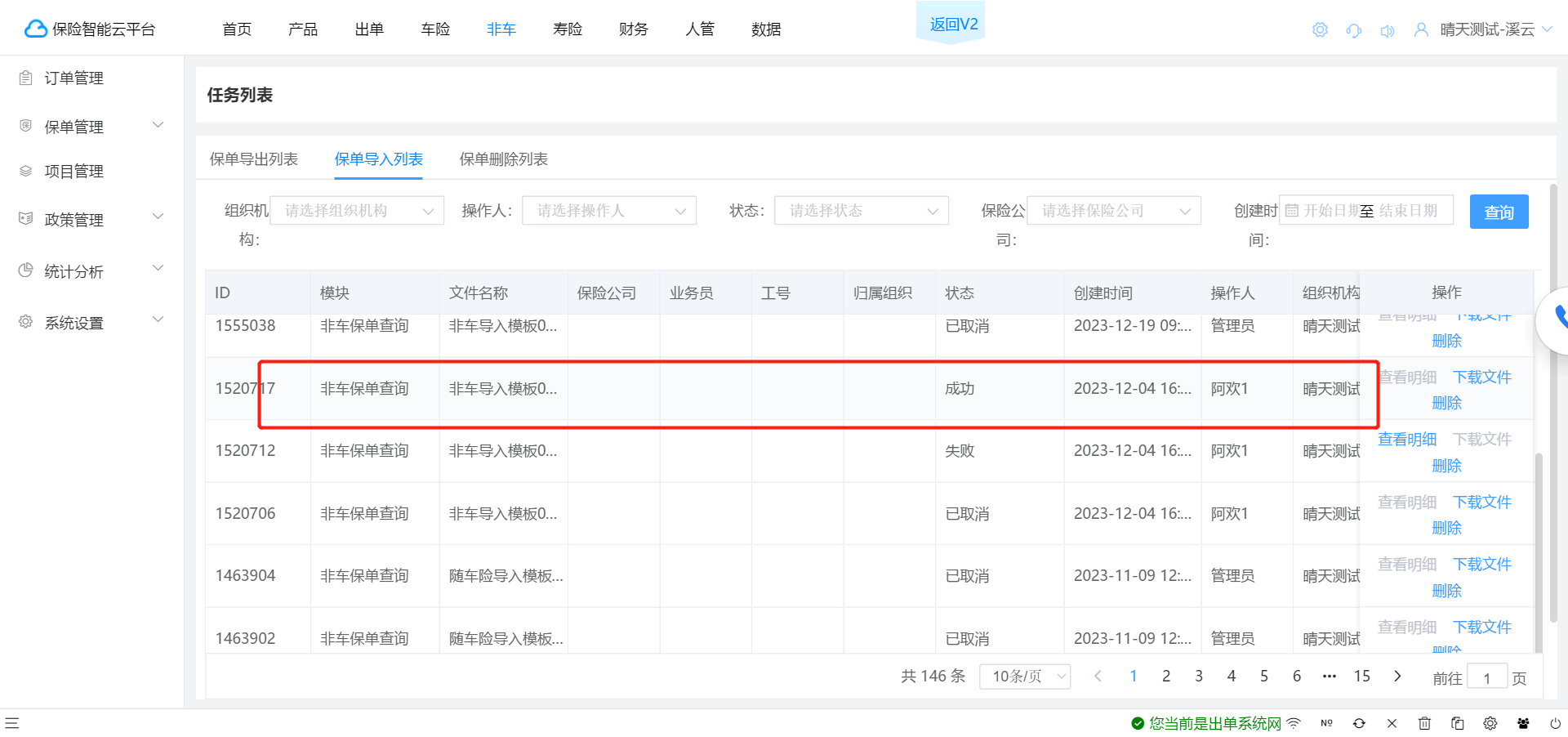Click the 政策管理 icon in sidebar

26,219
